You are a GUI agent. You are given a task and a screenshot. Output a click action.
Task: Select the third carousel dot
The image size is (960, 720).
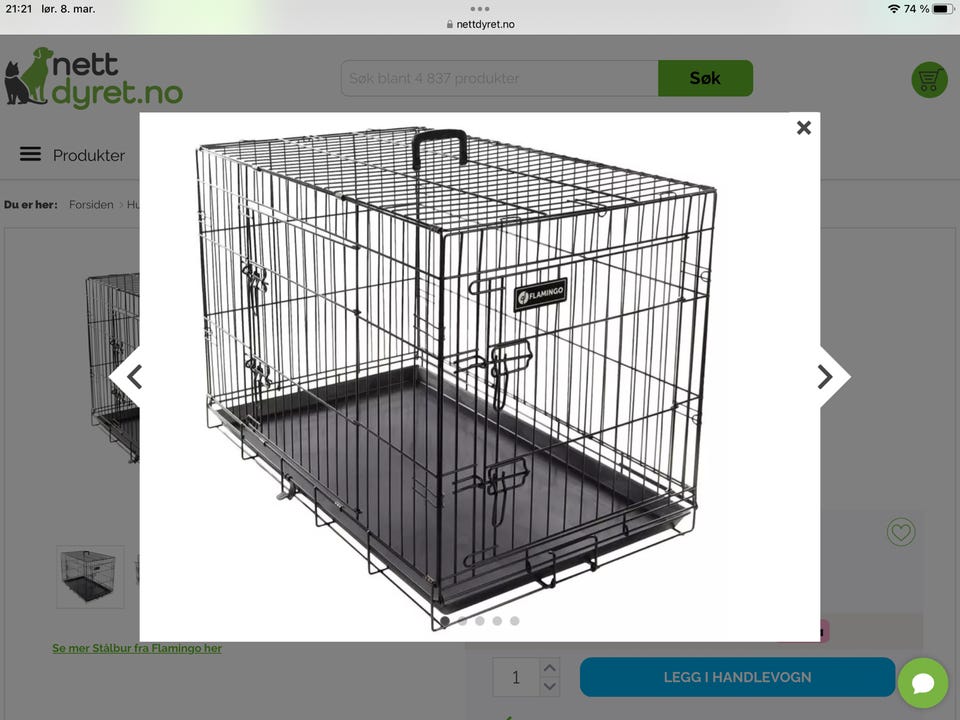pyautogui.click(x=480, y=621)
